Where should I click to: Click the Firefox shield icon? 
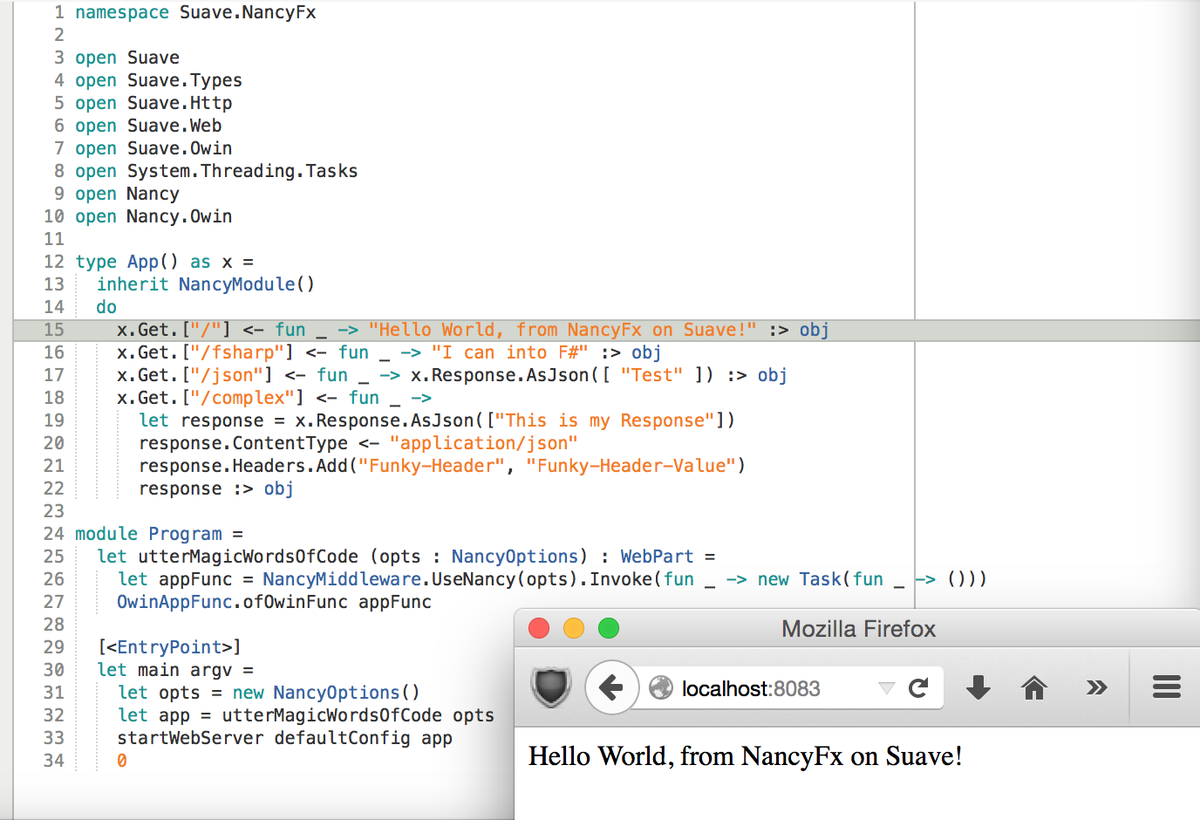tap(551, 688)
